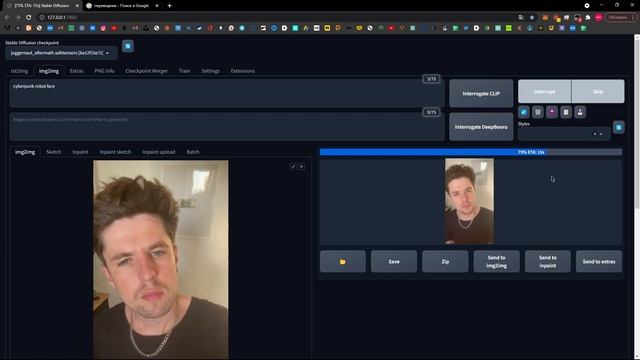This screenshot has height=360, width=640.
Task: Interrupt the running generation
Action: tap(544, 91)
